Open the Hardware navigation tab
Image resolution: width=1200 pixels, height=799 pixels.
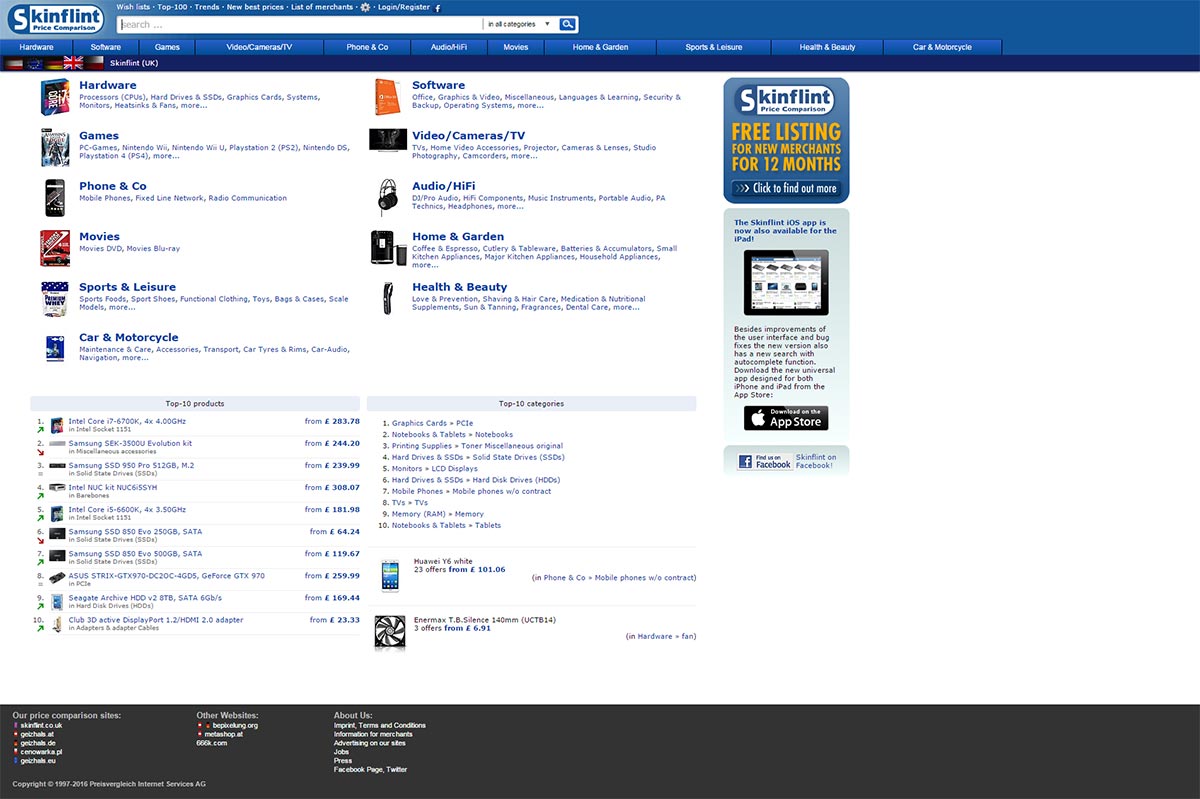click(x=37, y=47)
